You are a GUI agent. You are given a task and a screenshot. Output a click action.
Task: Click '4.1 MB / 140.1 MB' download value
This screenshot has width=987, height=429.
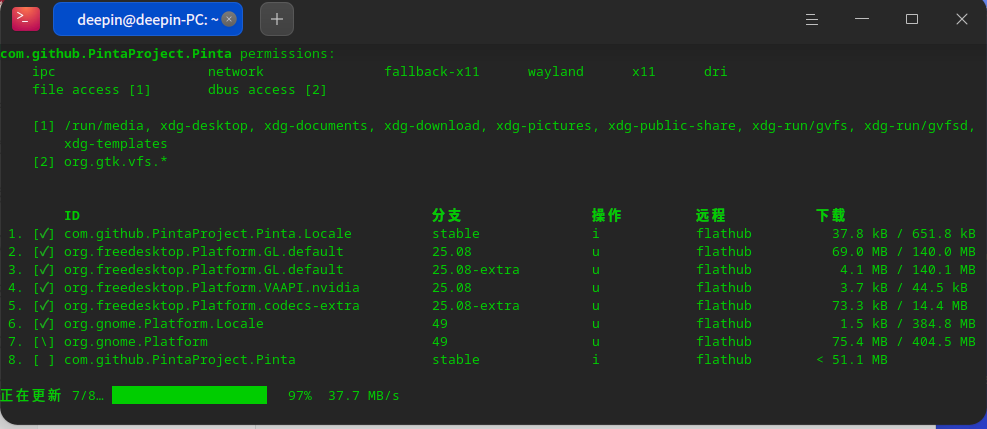click(x=907, y=270)
